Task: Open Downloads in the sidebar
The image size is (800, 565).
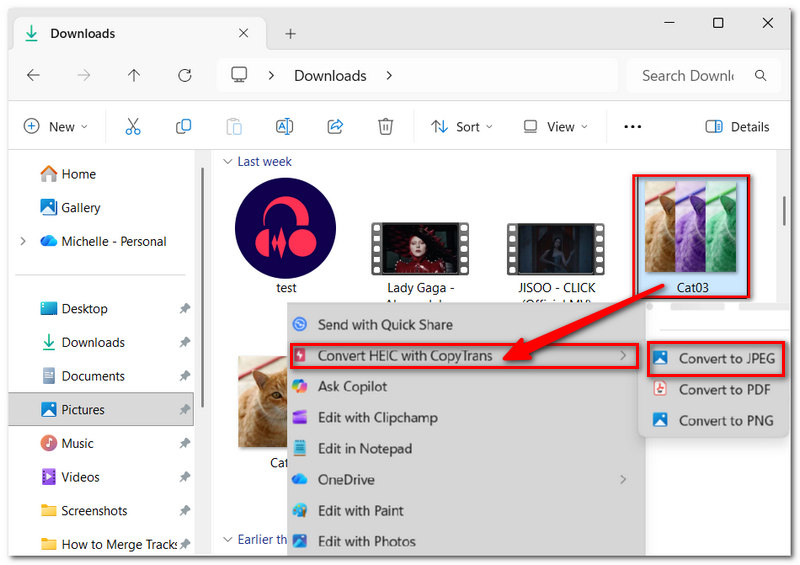Action: [x=101, y=342]
